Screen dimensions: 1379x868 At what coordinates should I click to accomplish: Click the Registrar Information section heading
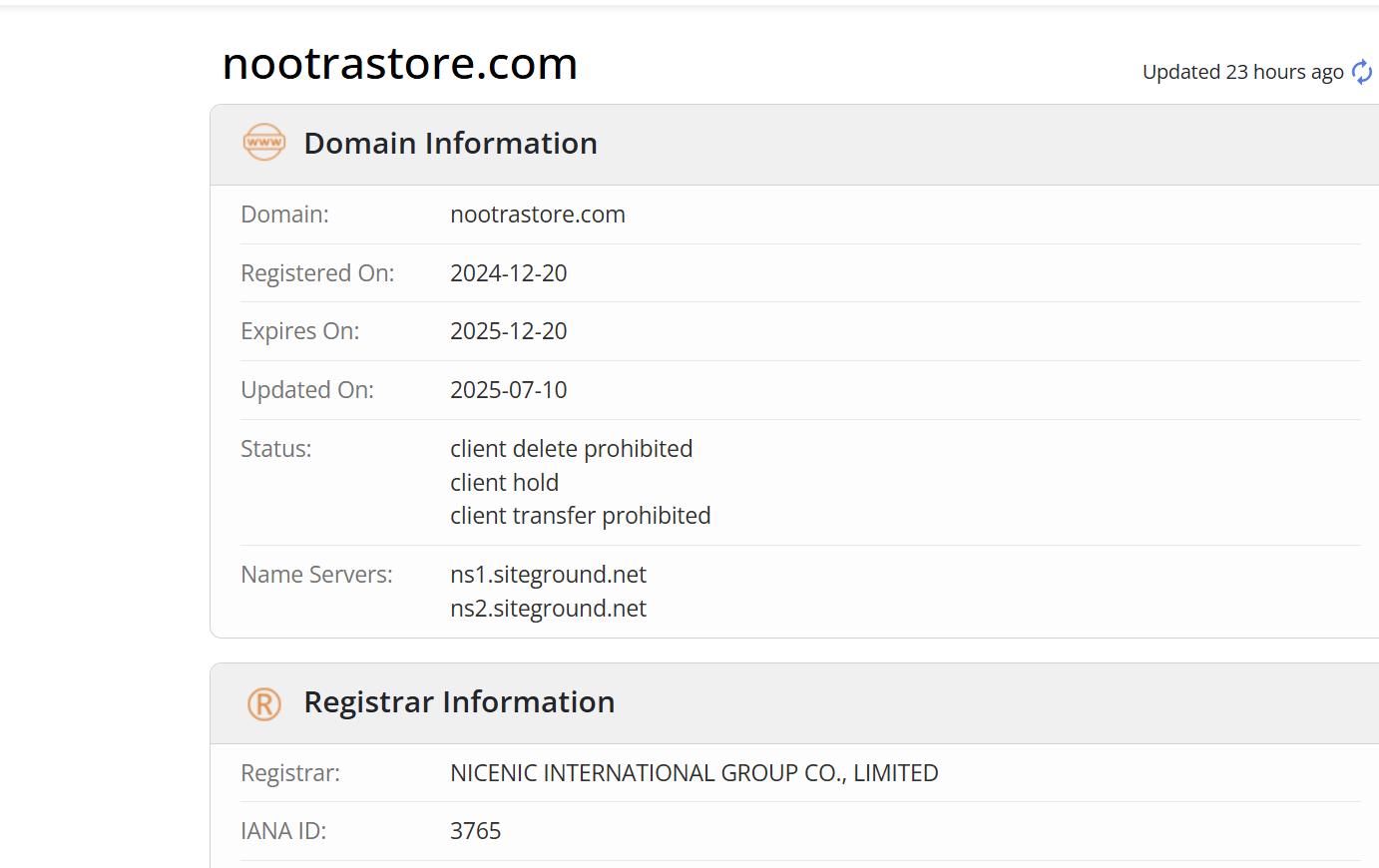459,702
